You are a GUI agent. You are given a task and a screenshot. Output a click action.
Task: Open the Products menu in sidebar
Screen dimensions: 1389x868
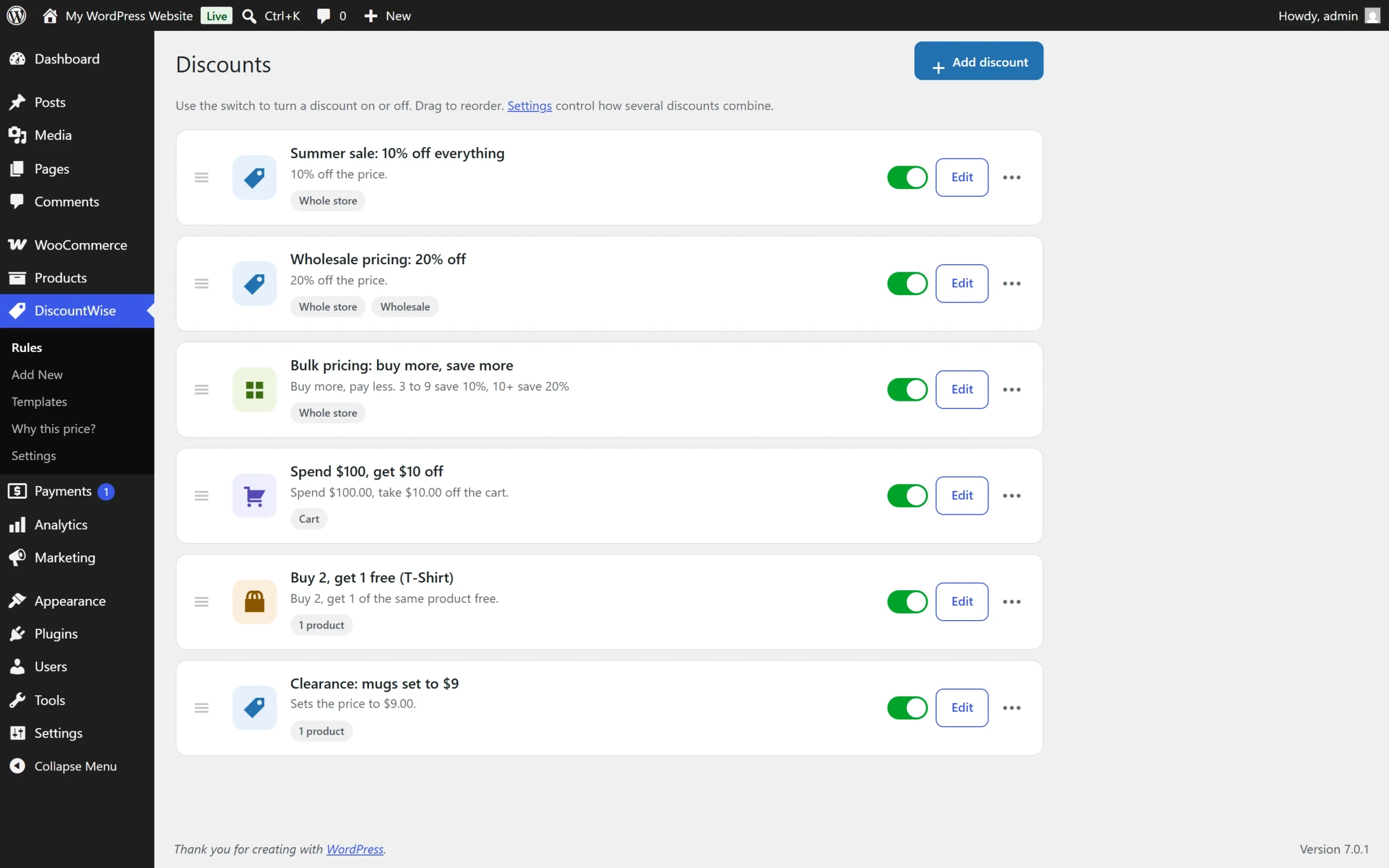coord(77,278)
